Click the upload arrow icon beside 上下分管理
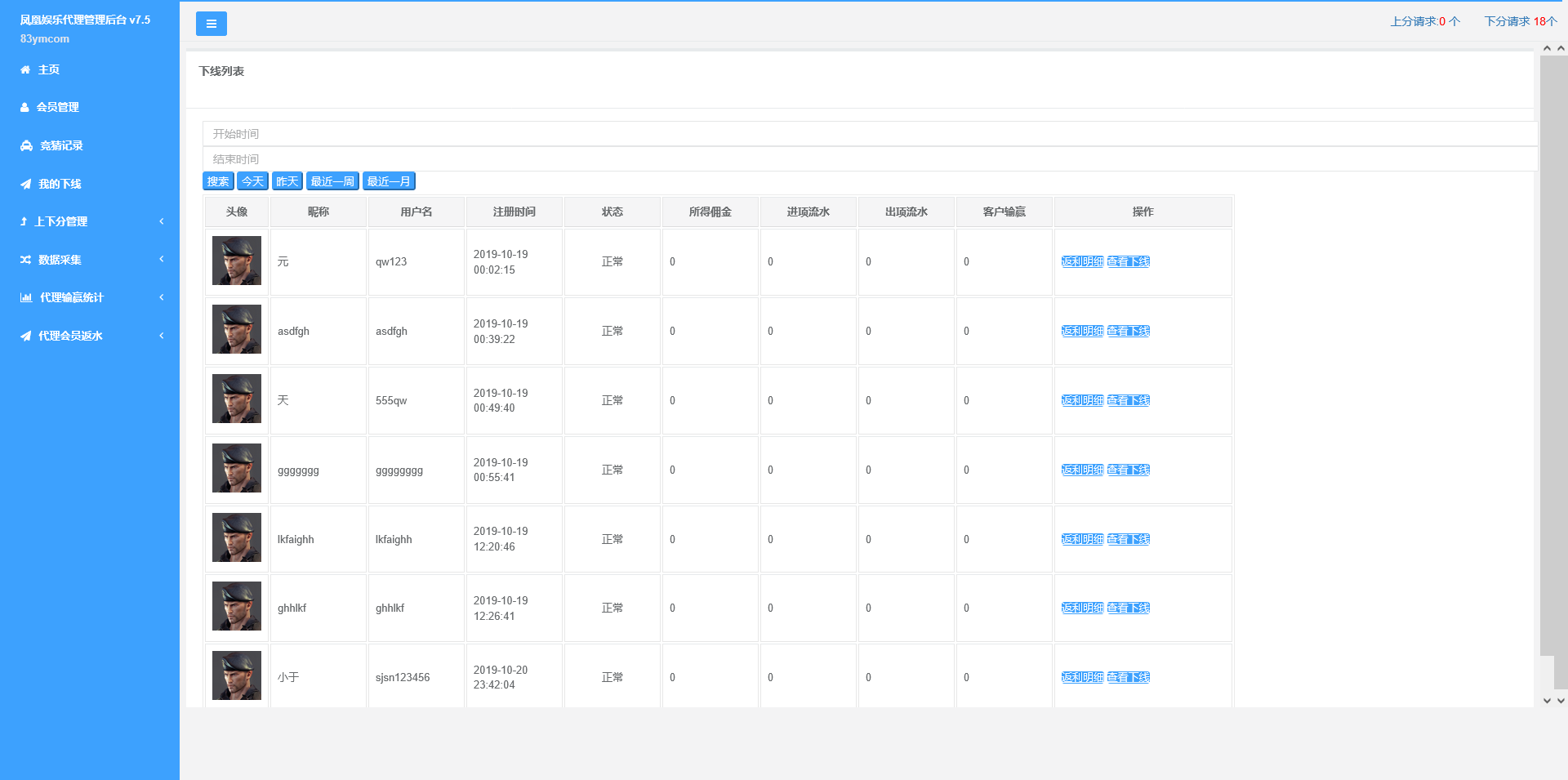Image resolution: width=1568 pixels, height=780 pixels. [x=24, y=222]
